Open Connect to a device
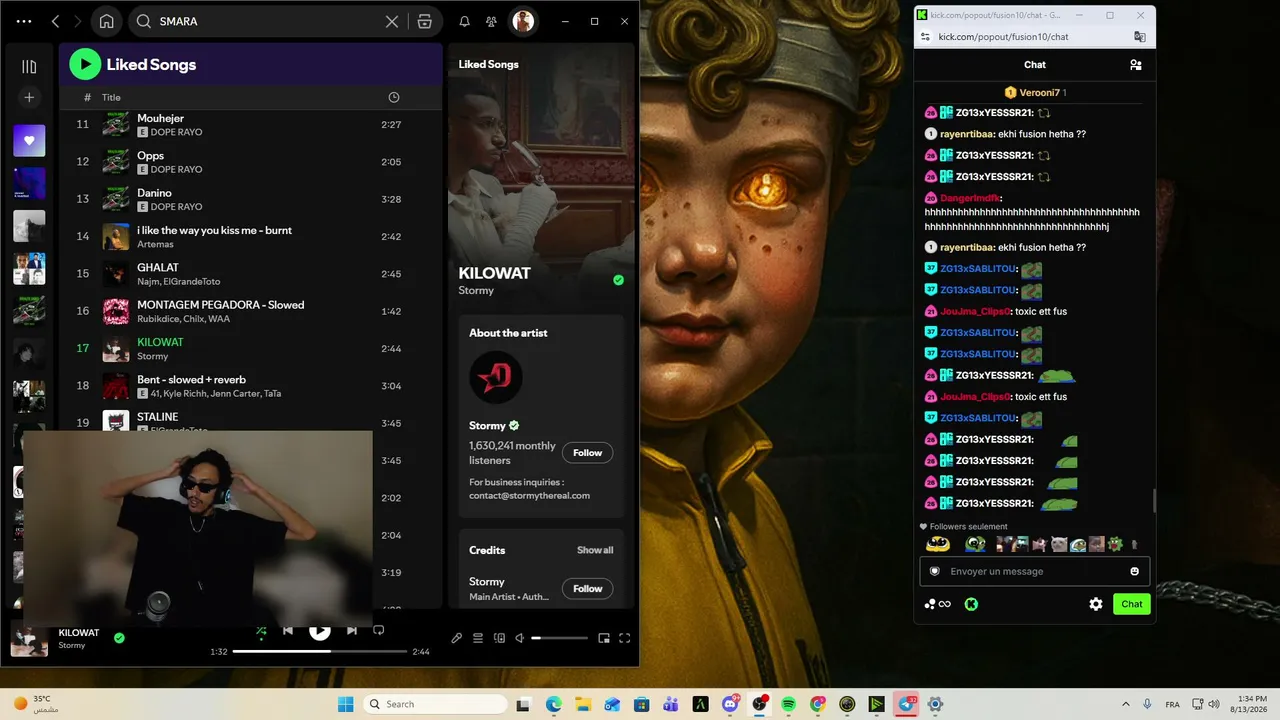This screenshot has height=720, width=1280. pos(500,638)
